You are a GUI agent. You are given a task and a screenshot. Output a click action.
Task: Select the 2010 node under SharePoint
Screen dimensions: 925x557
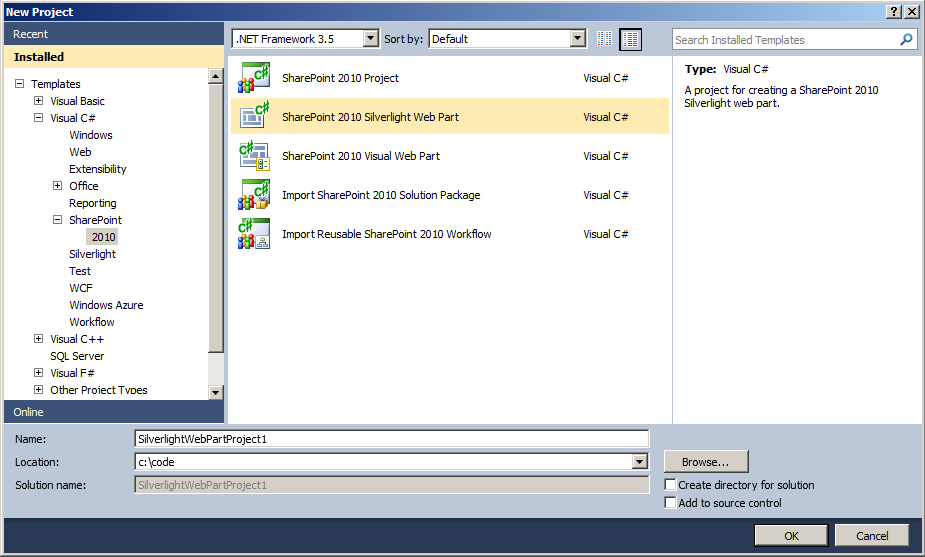tap(103, 237)
